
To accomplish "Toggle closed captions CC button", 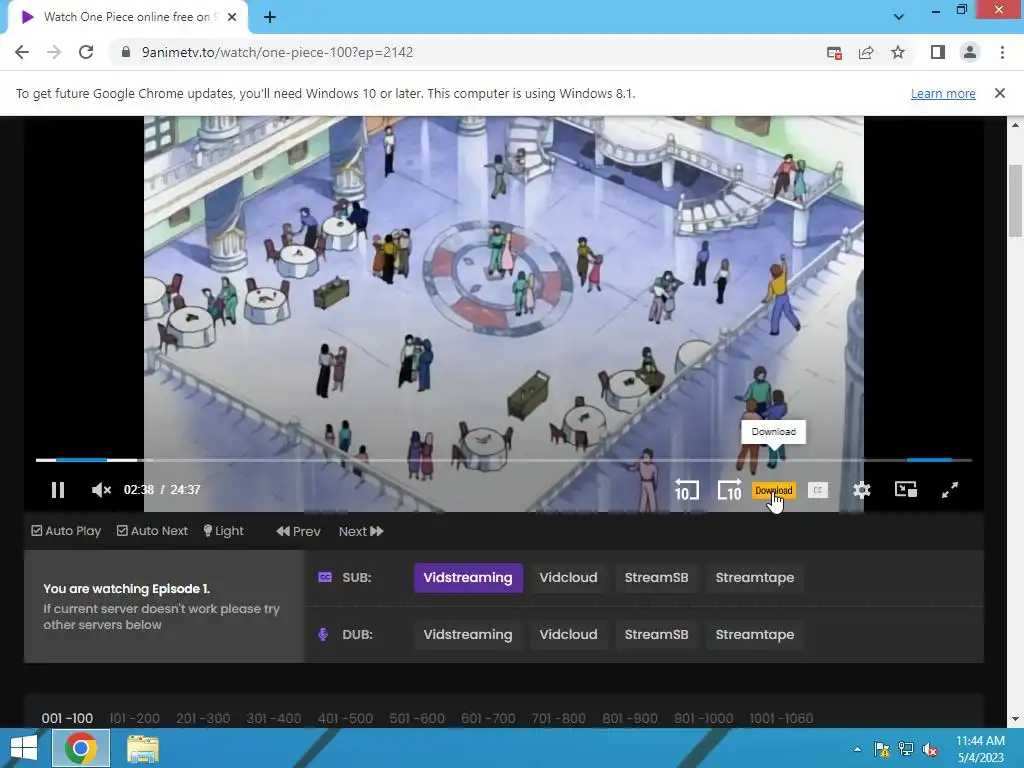I will point(818,490).
